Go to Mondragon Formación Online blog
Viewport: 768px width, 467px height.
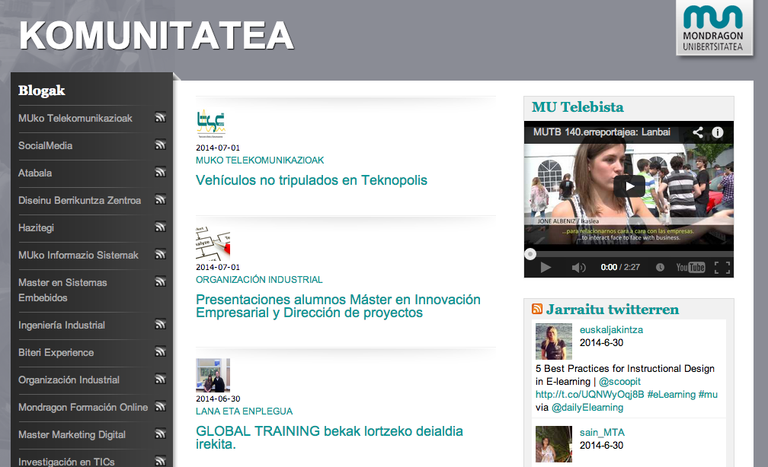83,408
